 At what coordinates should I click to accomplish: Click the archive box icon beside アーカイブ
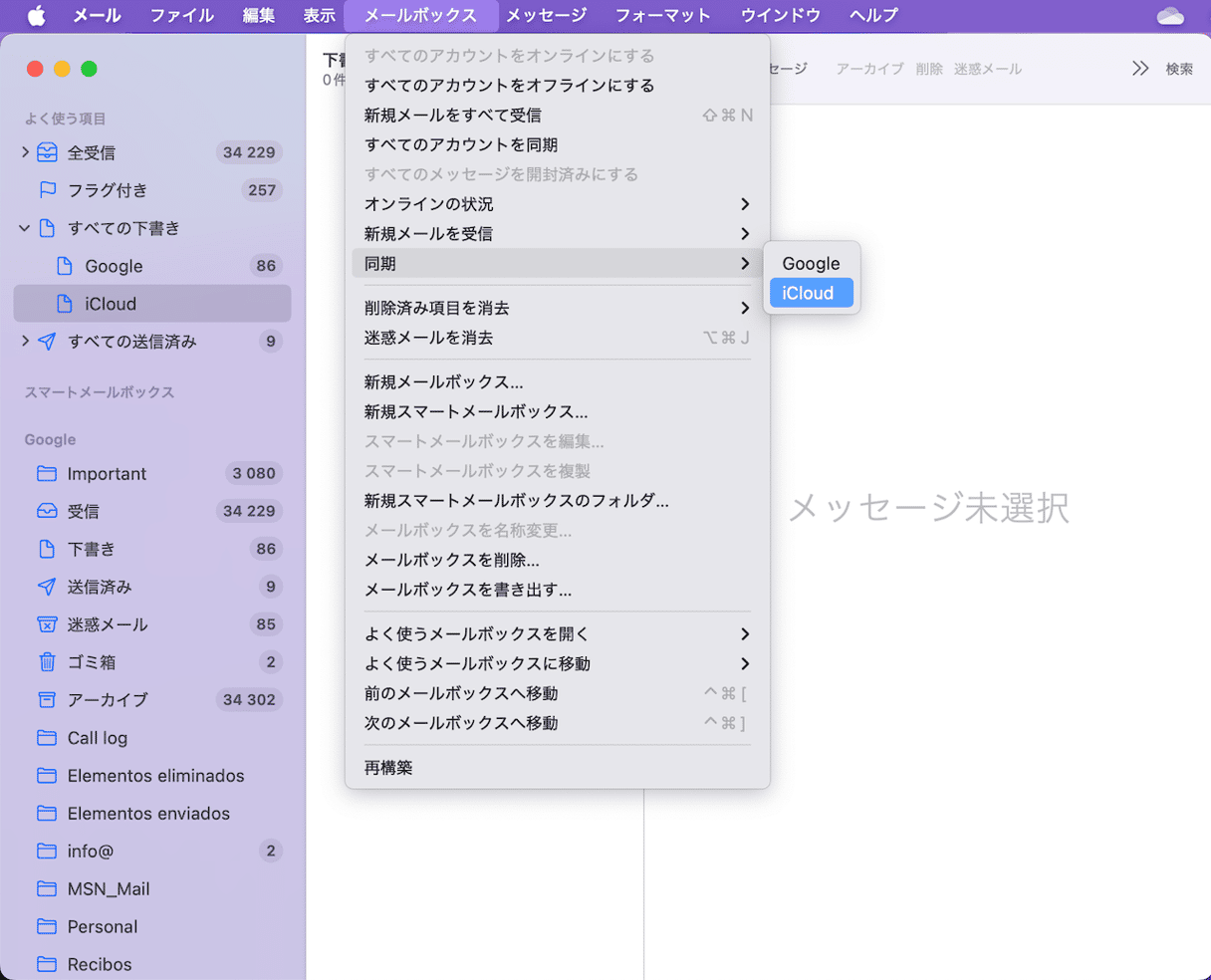tap(47, 700)
